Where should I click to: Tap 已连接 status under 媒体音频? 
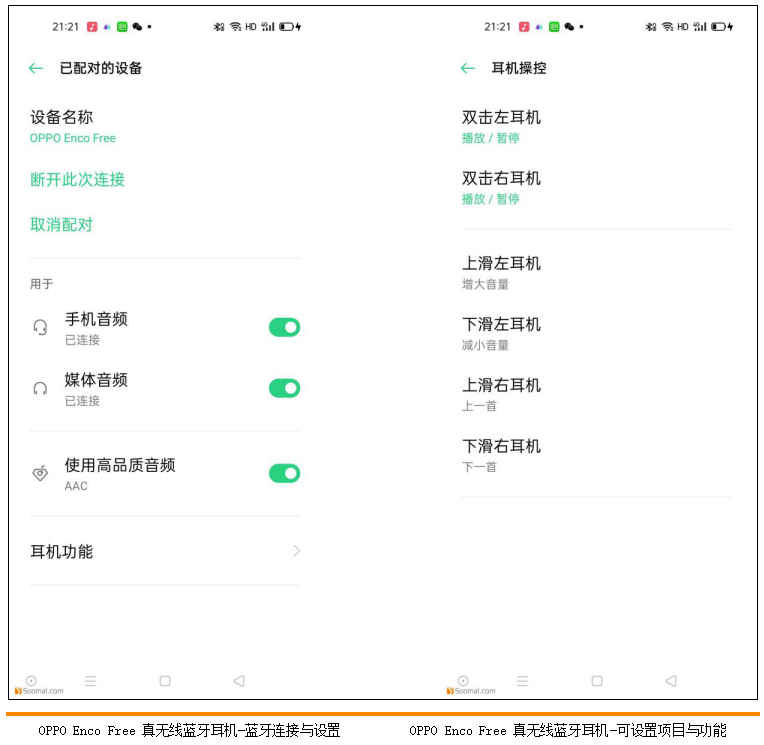click(82, 401)
